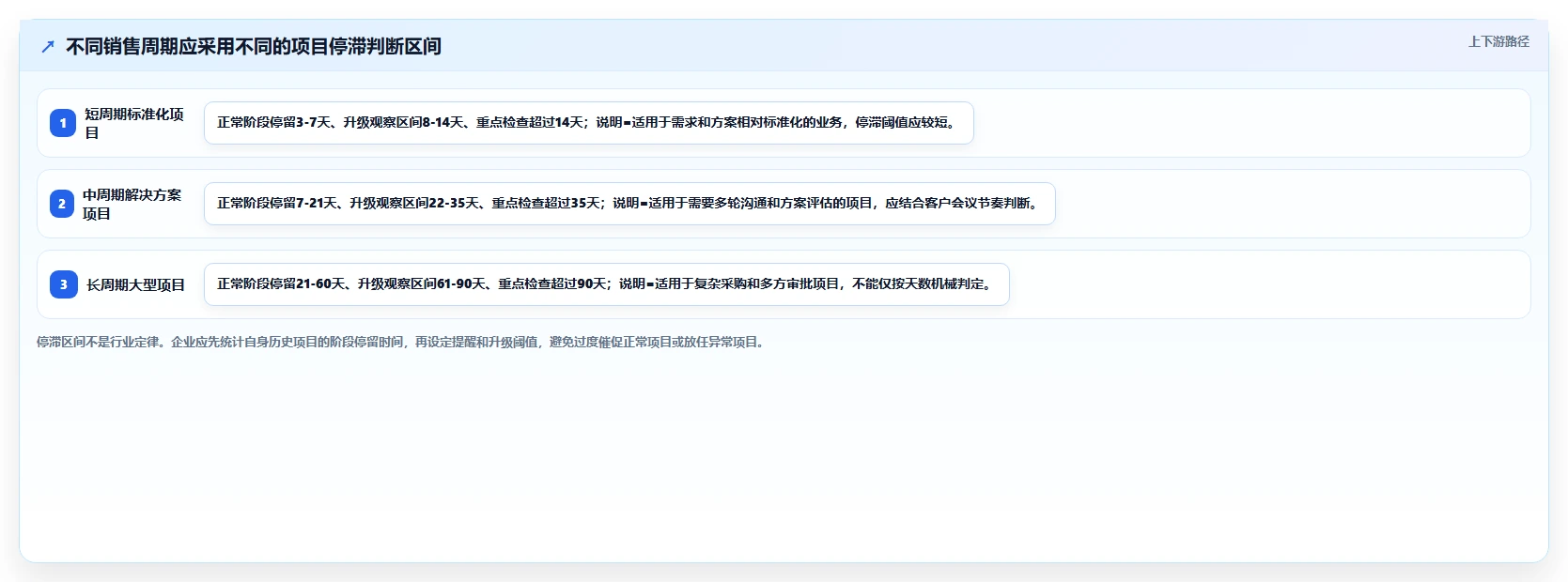
Task: Click the number 3 badge
Action: (64, 284)
